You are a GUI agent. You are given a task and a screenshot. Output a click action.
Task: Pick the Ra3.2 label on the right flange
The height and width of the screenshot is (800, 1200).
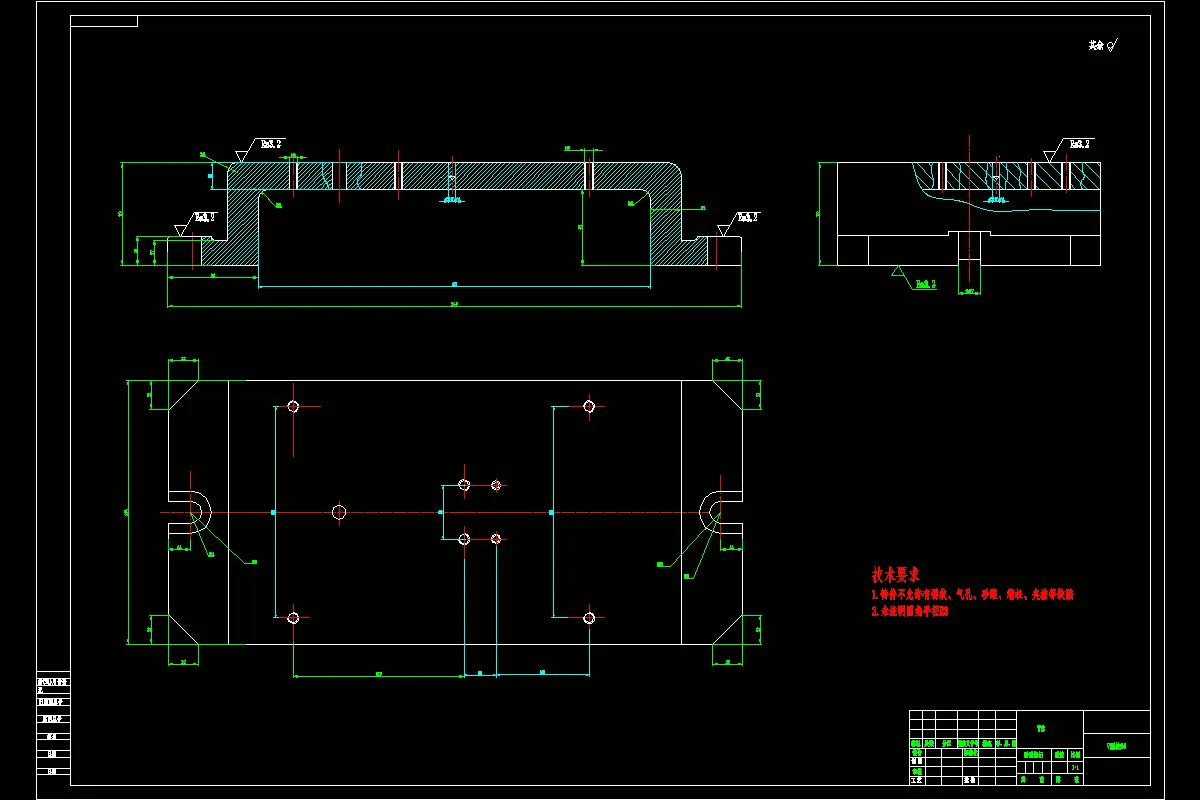pos(748,216)
